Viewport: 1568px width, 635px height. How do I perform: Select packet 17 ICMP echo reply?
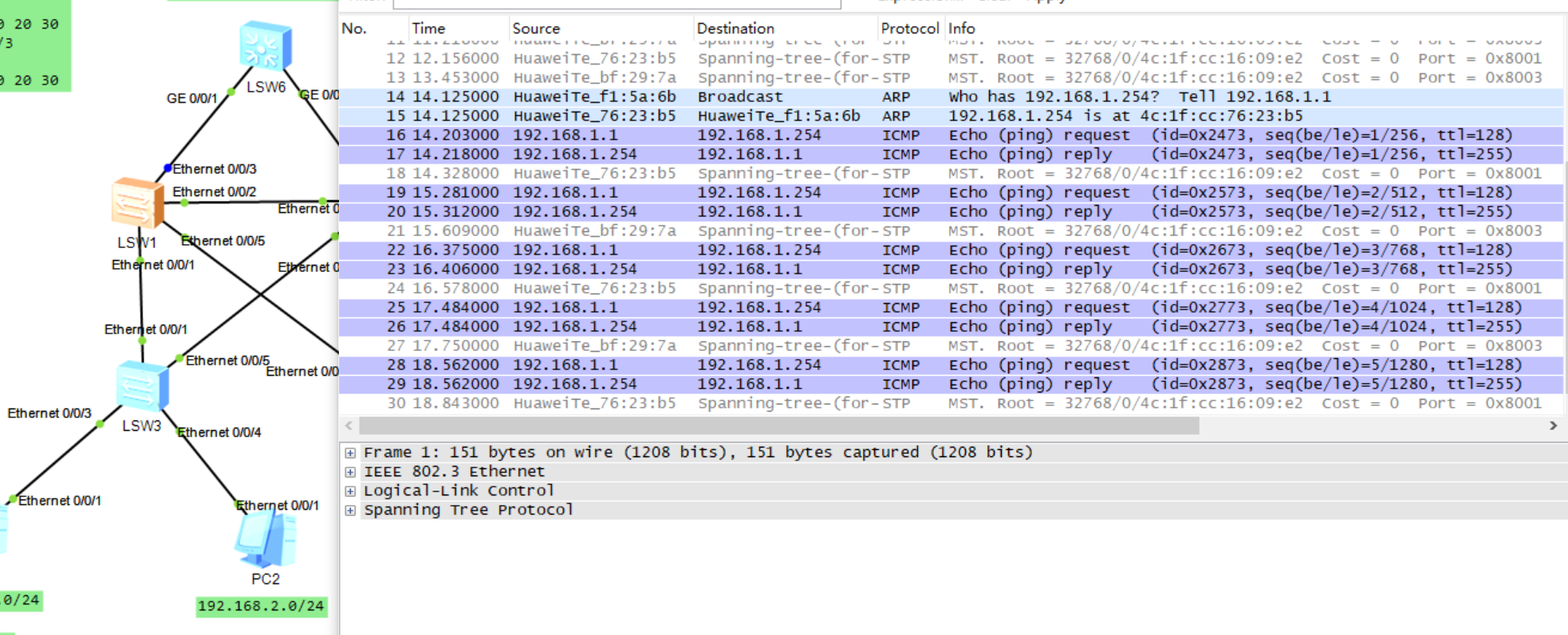coord(951,154)
